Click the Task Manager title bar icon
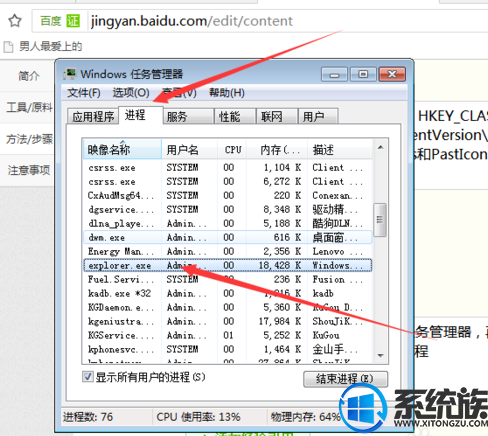The width and height of the screenshot is (488, 436). point(70,74)
